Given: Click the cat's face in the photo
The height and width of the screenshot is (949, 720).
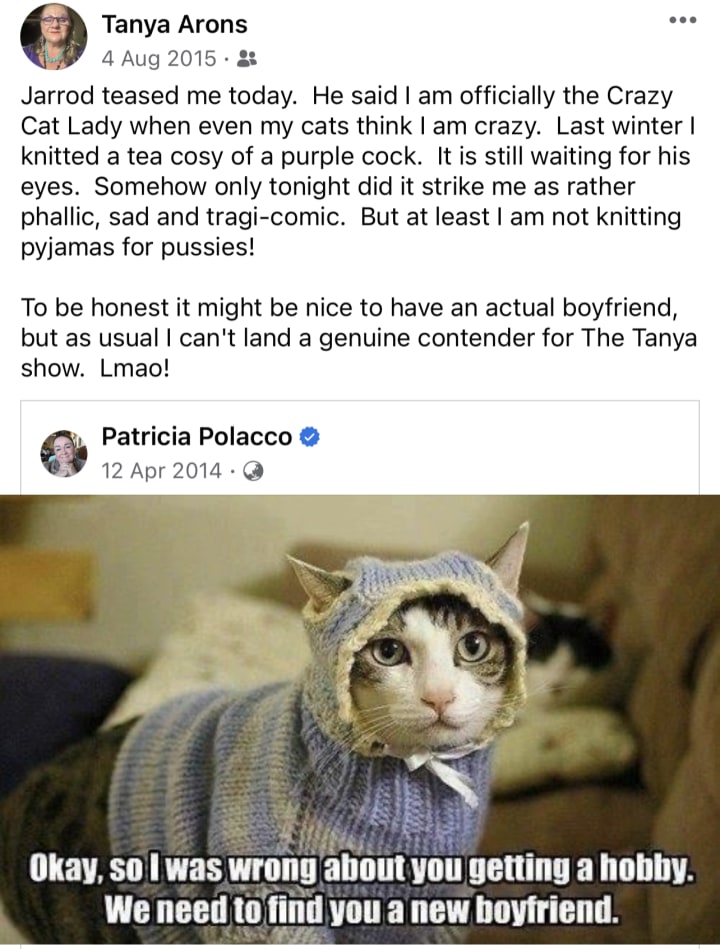Looking at the screenshot, I should point(433,666).
